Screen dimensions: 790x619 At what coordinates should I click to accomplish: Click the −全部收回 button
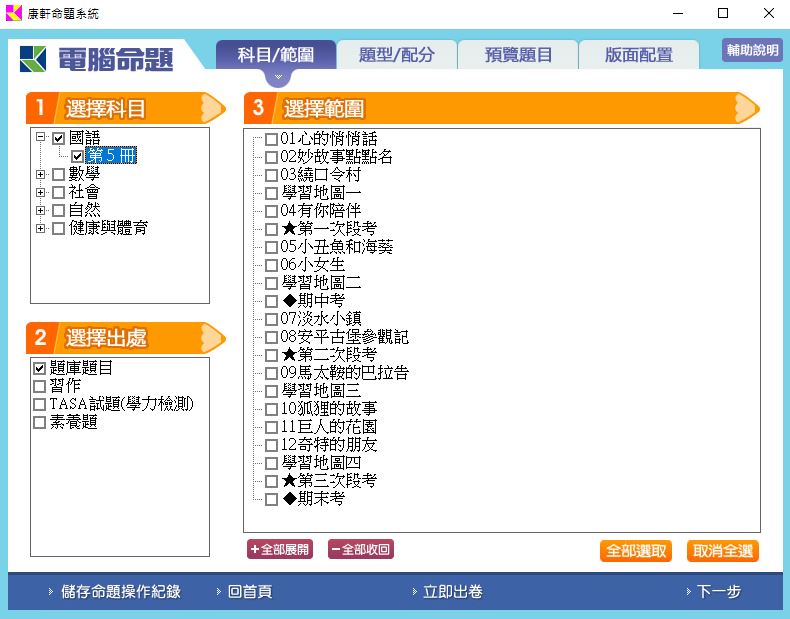[x=361, y=549]
